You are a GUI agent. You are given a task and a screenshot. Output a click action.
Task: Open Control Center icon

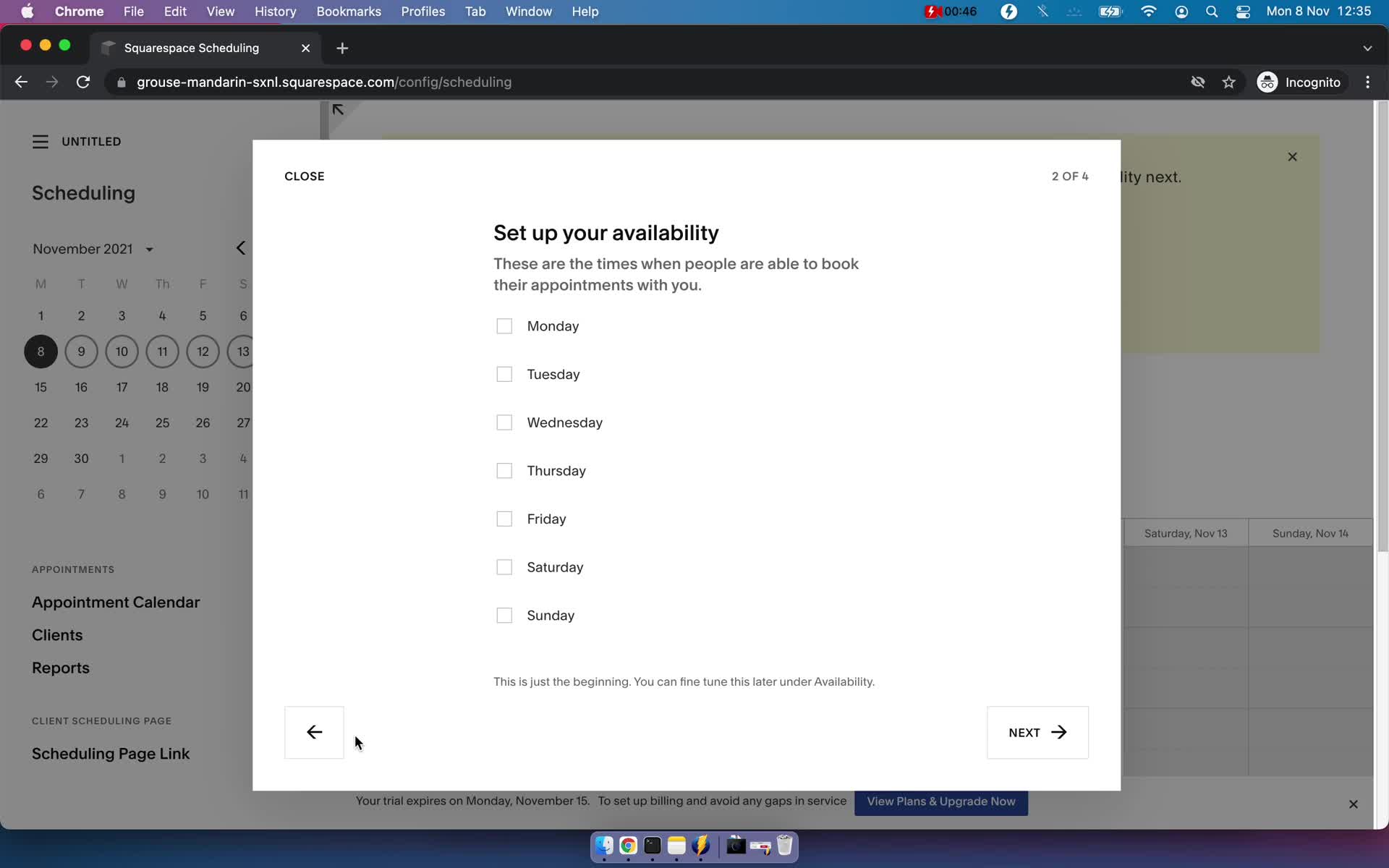point(1244,12)
